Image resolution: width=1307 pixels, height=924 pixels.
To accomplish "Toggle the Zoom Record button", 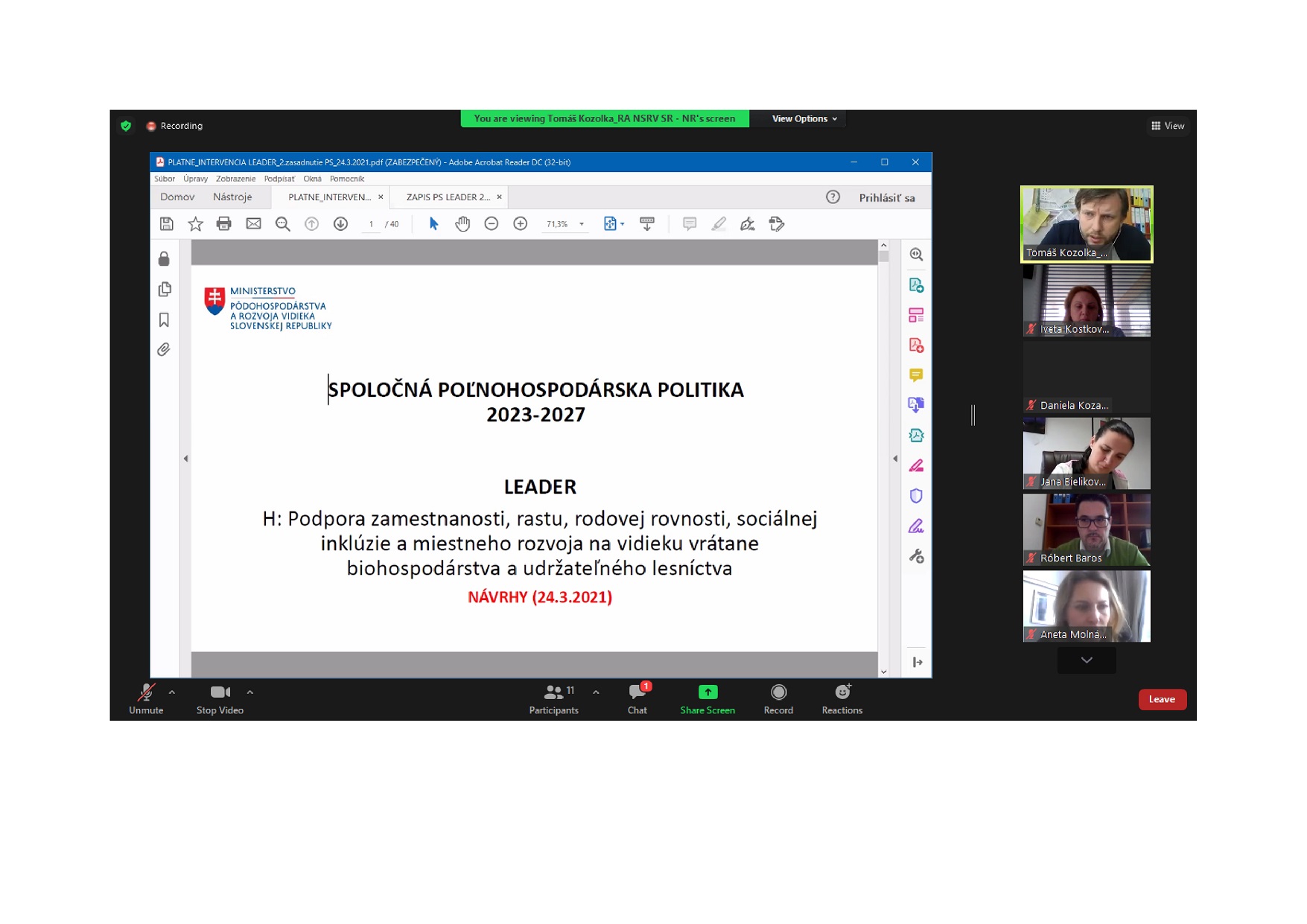I will (x=778, y=700).
